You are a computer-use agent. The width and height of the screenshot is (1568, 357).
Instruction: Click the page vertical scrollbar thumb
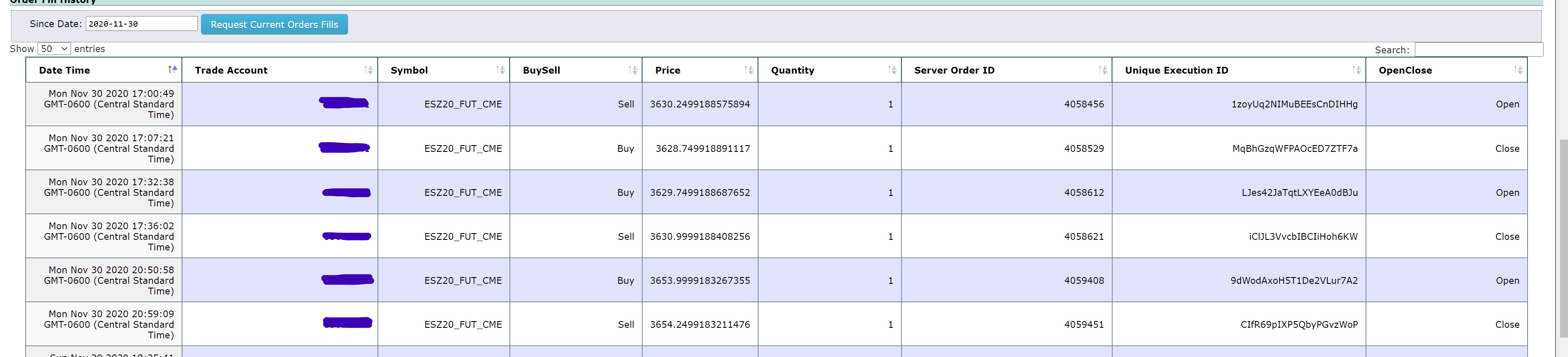click(1563, 238)
